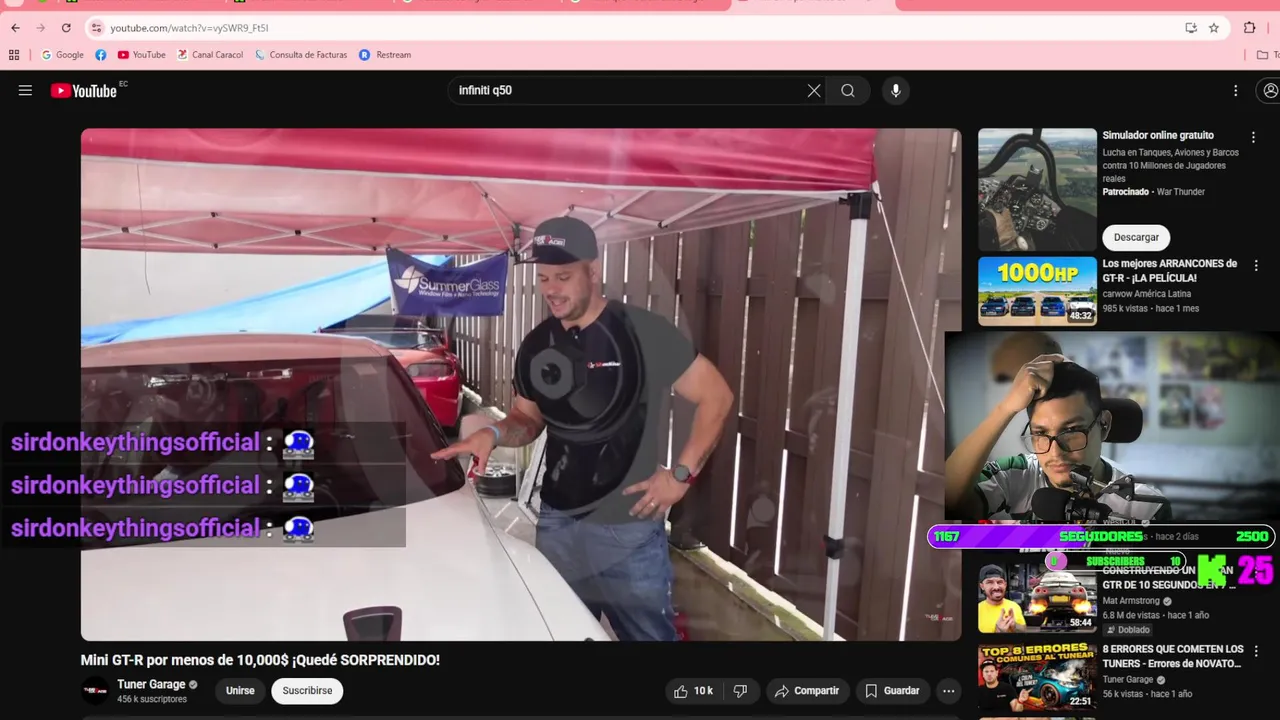Go to the YouTube home logo
This screenshot has height=720, width=1280.
click(84, 91)
